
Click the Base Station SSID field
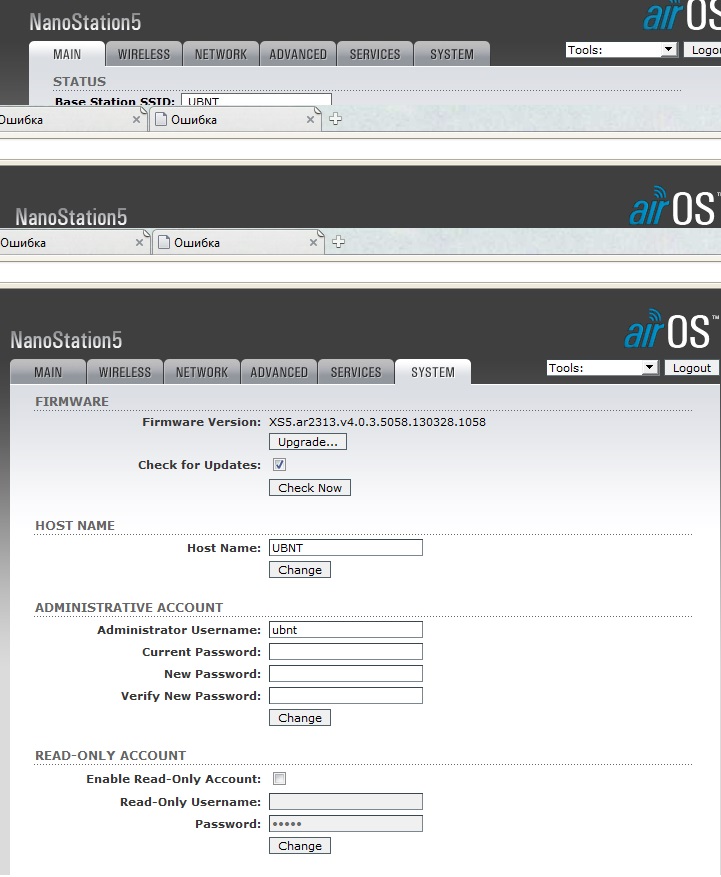pyautogui.click(x=257, y=100)
